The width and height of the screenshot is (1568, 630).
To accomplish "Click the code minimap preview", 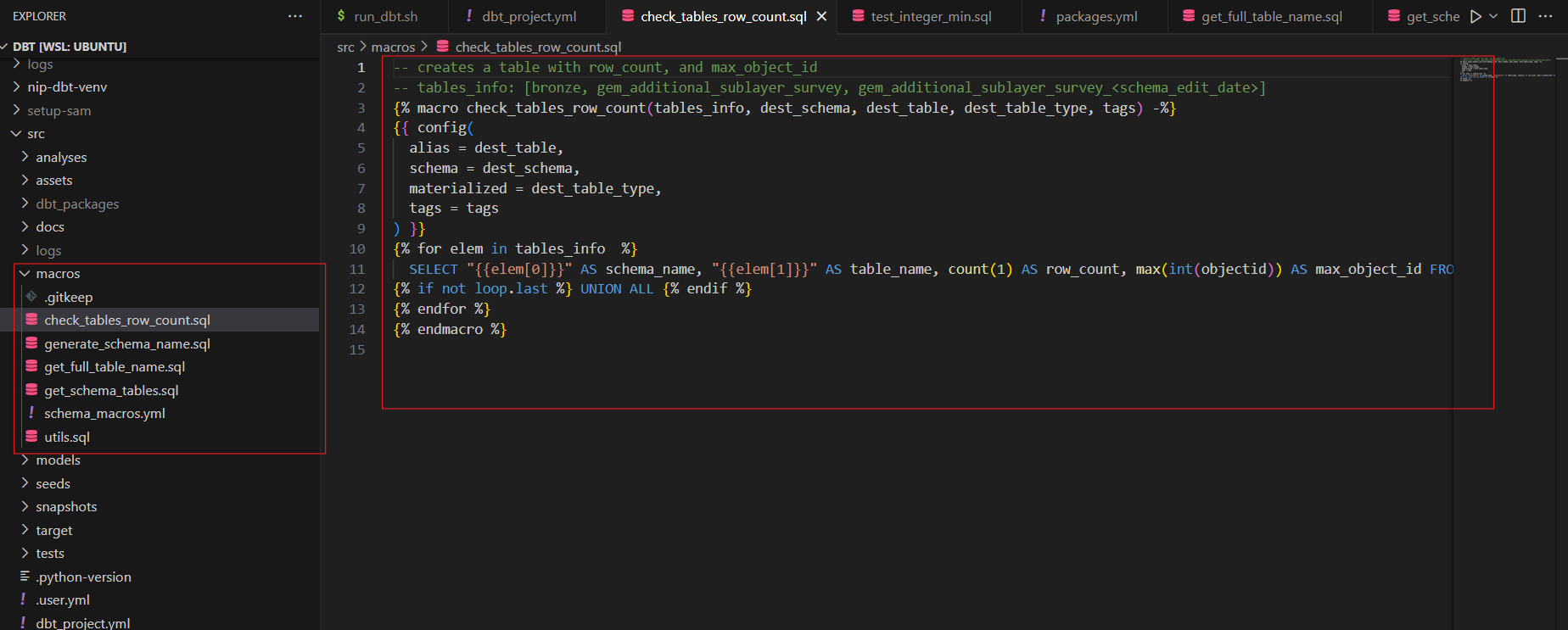I will coord(1506,70).
